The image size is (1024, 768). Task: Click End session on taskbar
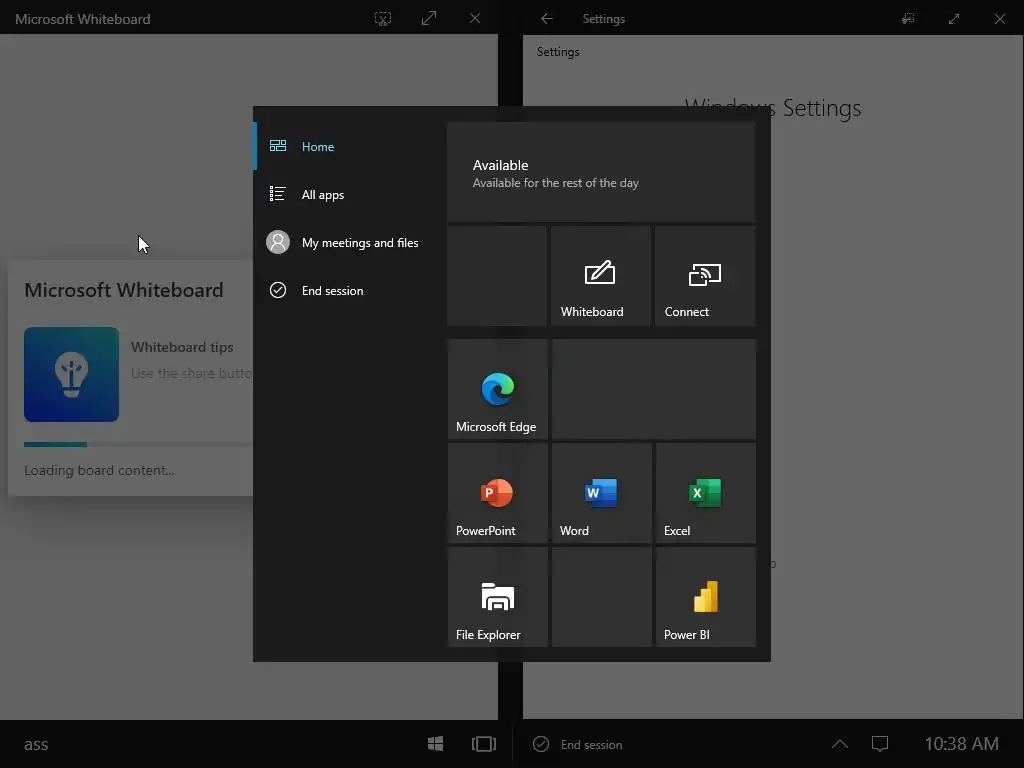pos(578,744)
